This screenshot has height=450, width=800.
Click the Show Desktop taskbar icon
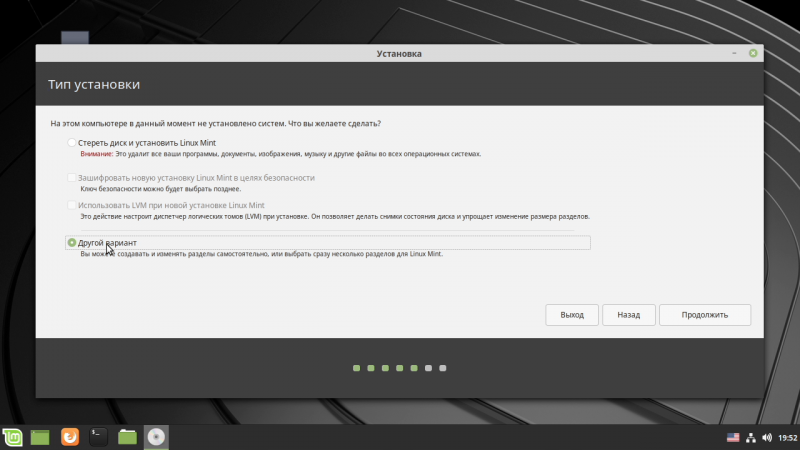click(x=40, y=437)
